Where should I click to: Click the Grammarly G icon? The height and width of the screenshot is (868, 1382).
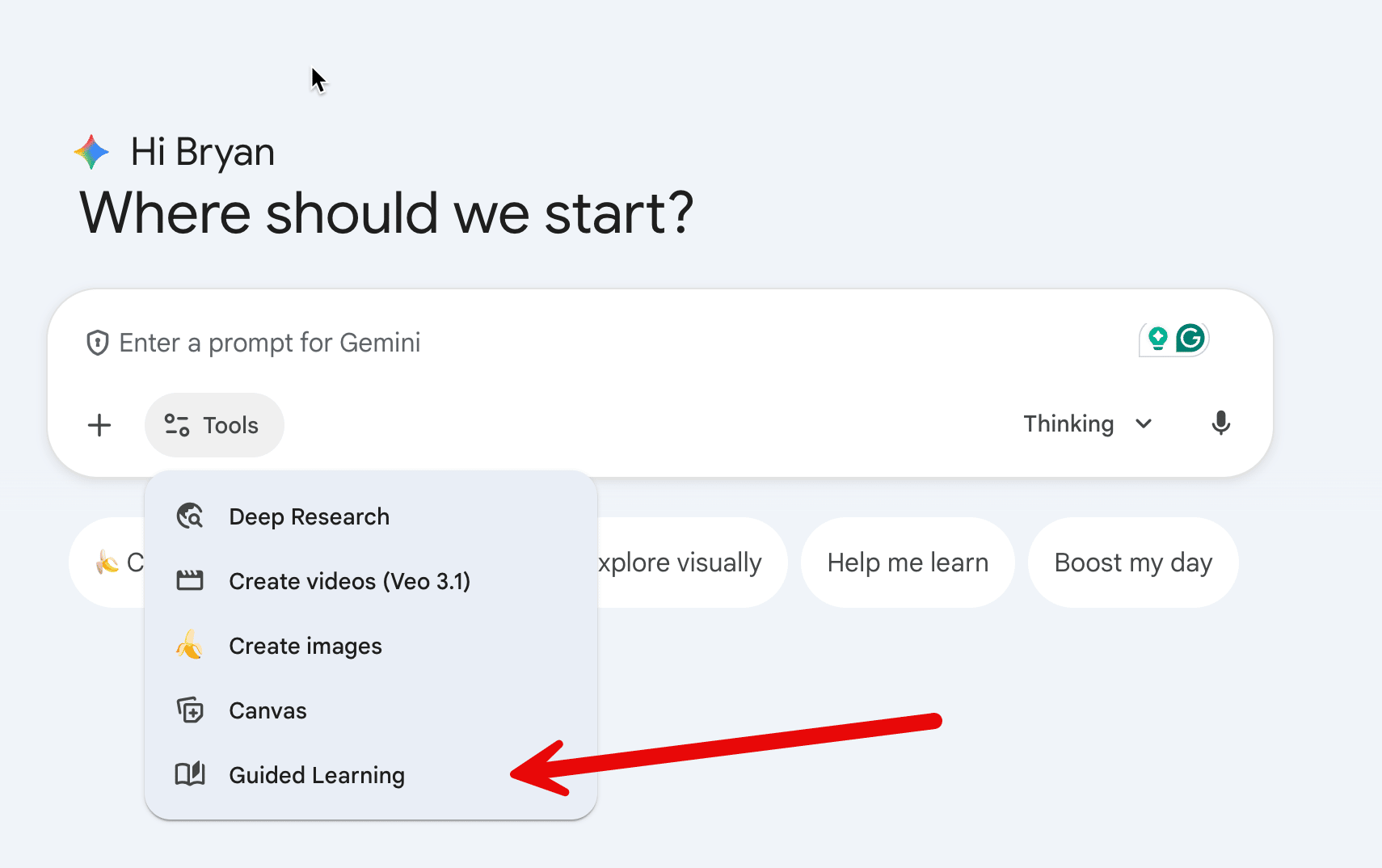[x=1190, y=339]
